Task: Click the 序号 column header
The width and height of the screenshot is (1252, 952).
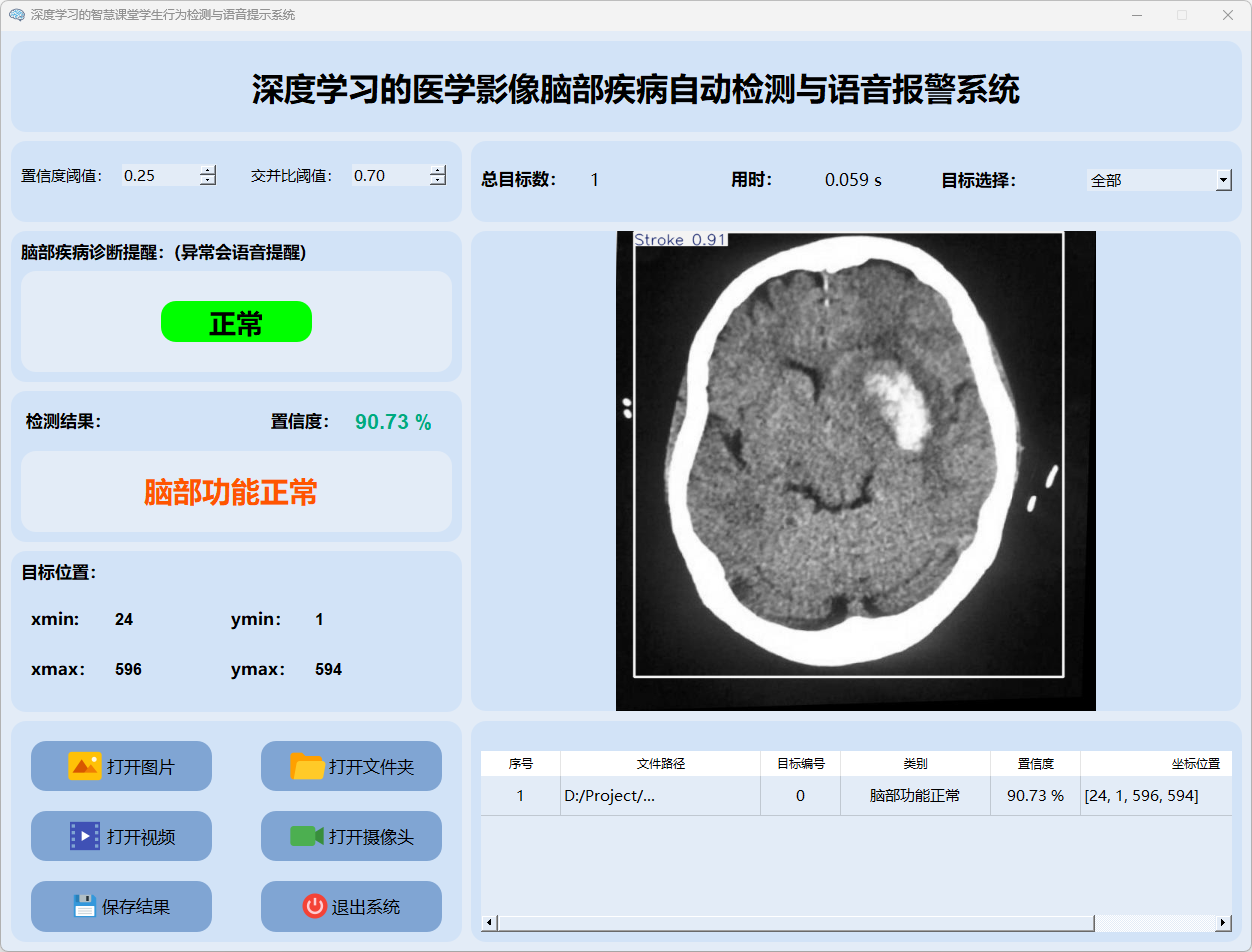Action: click(521, 763)
